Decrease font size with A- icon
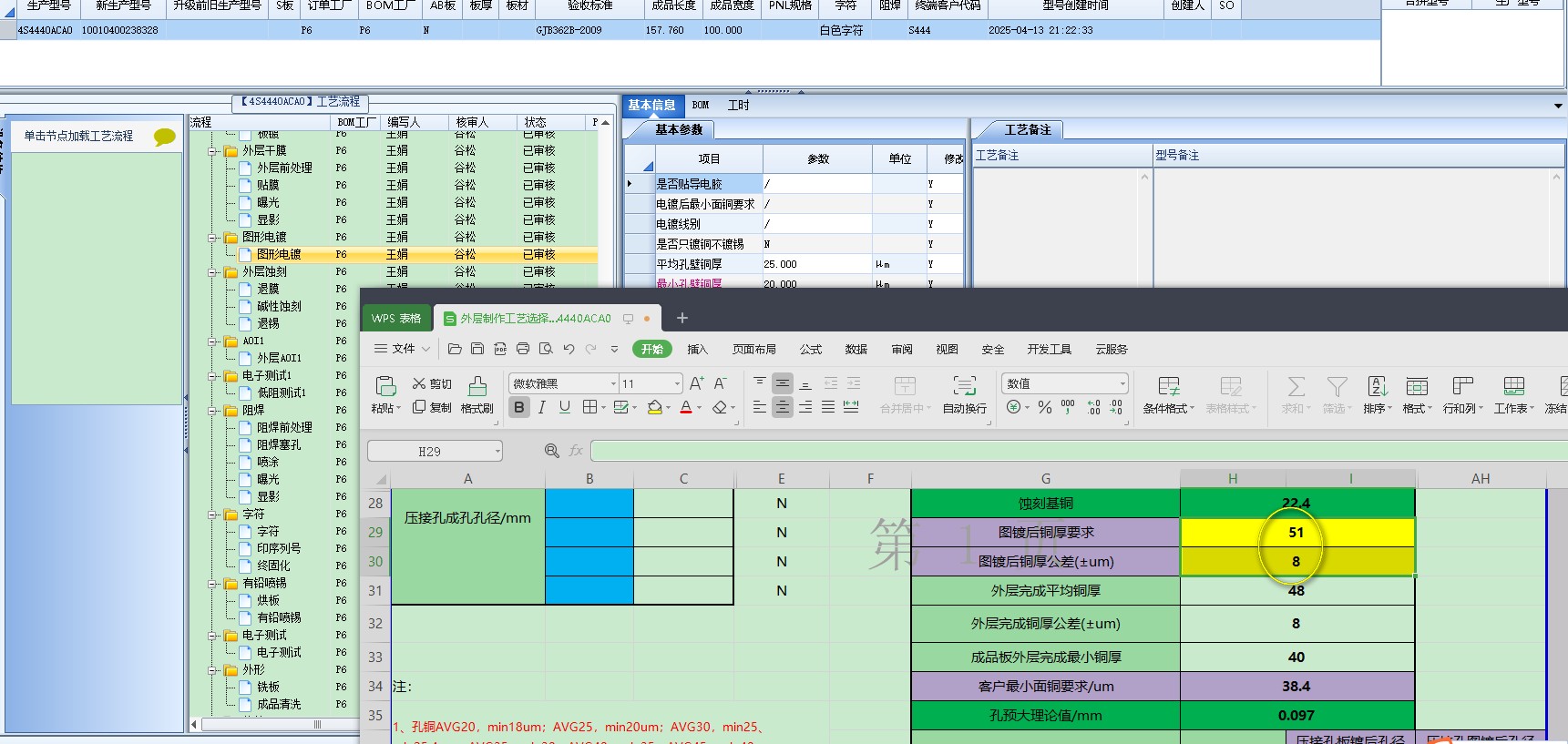1568x744 pixels. click(720, 383)
